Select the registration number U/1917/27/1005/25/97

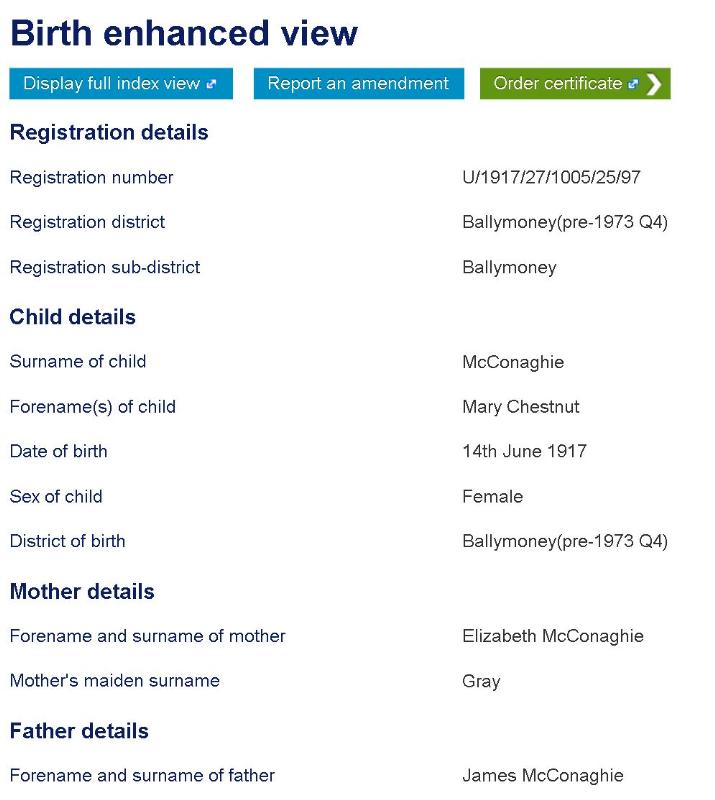[551, 178]
